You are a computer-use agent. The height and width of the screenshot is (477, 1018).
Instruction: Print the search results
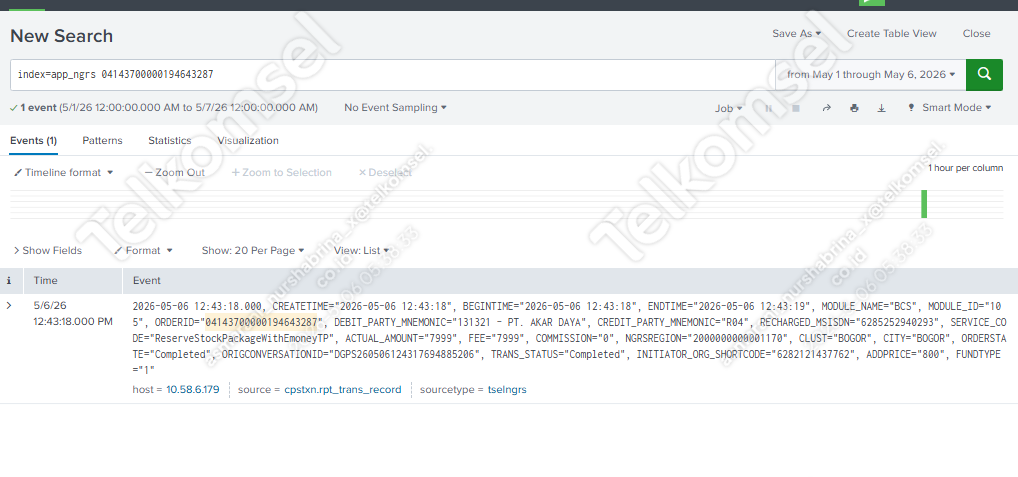854,108
